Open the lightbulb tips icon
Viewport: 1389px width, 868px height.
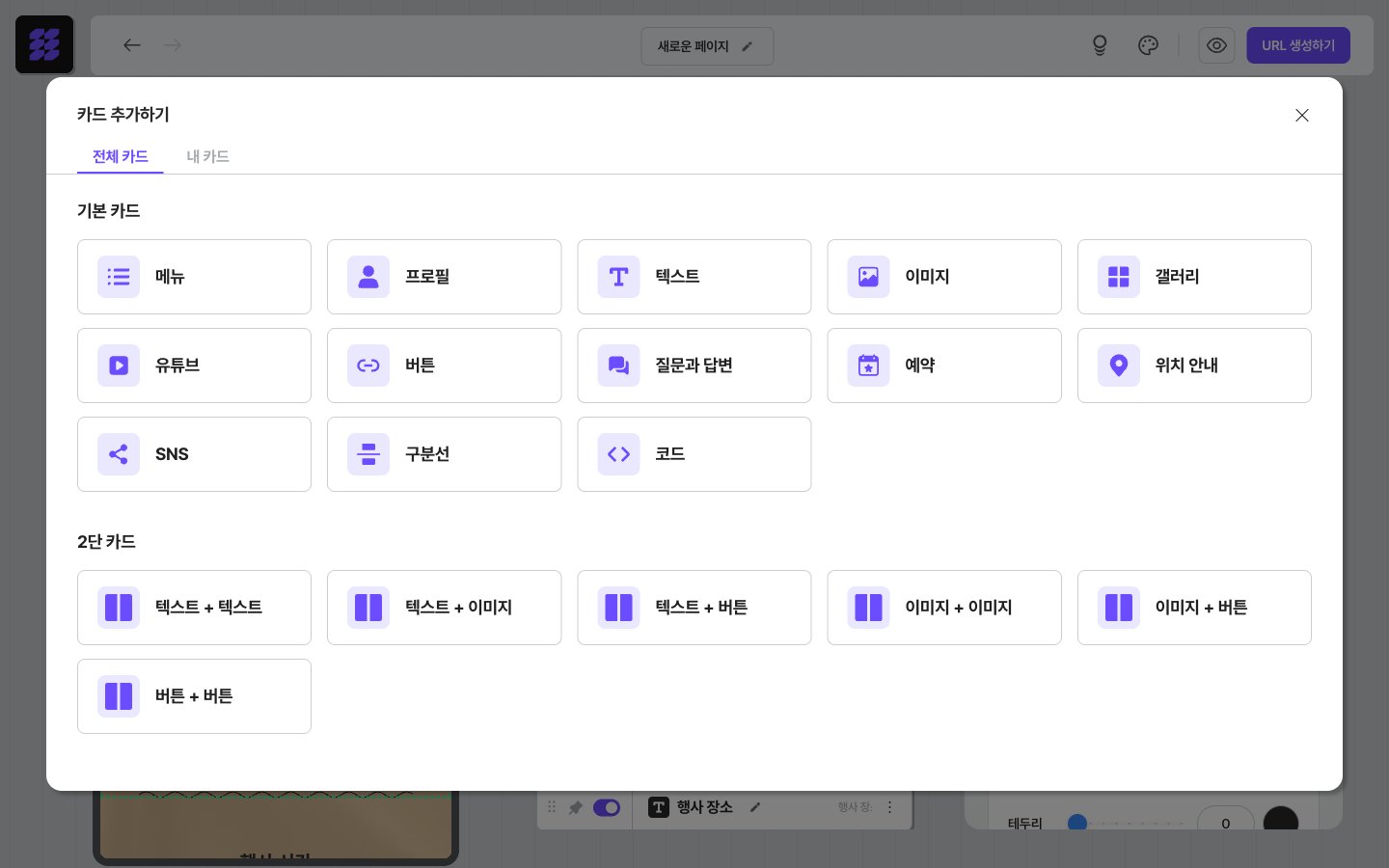click(1100, 45)
